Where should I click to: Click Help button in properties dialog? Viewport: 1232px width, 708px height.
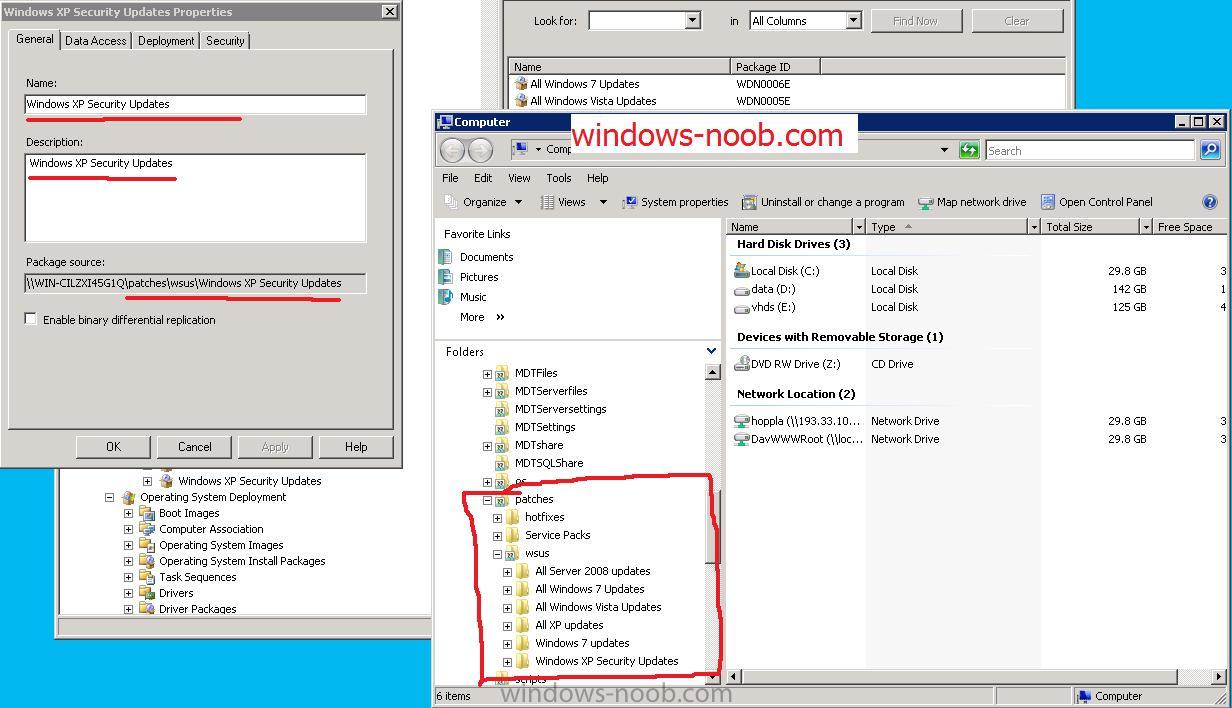pyautogui.click(x=356, y=447)
